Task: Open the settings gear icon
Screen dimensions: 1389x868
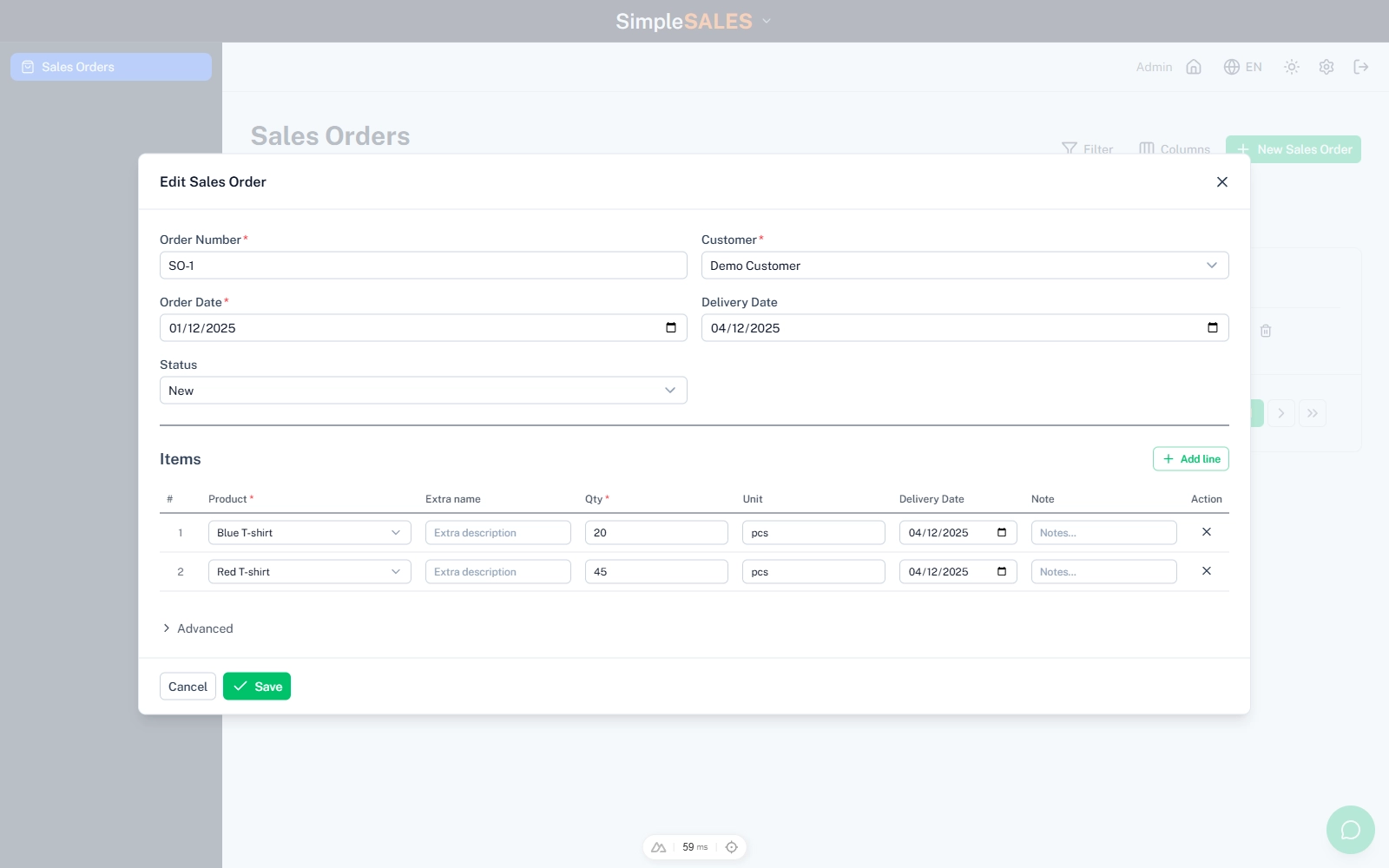Action: coord(1326,67)
